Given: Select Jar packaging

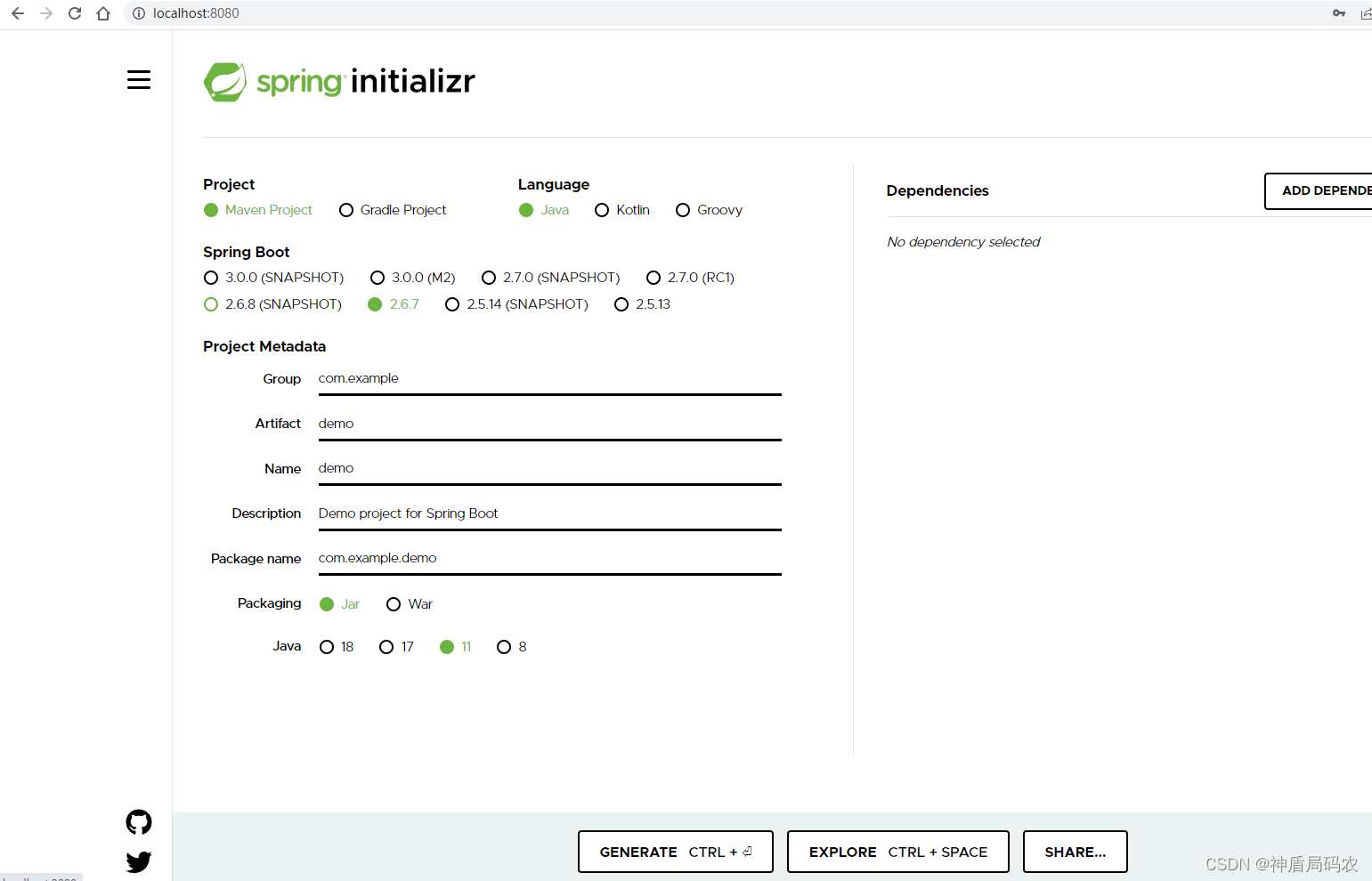Looking at the screenshot, I should 339,604.
